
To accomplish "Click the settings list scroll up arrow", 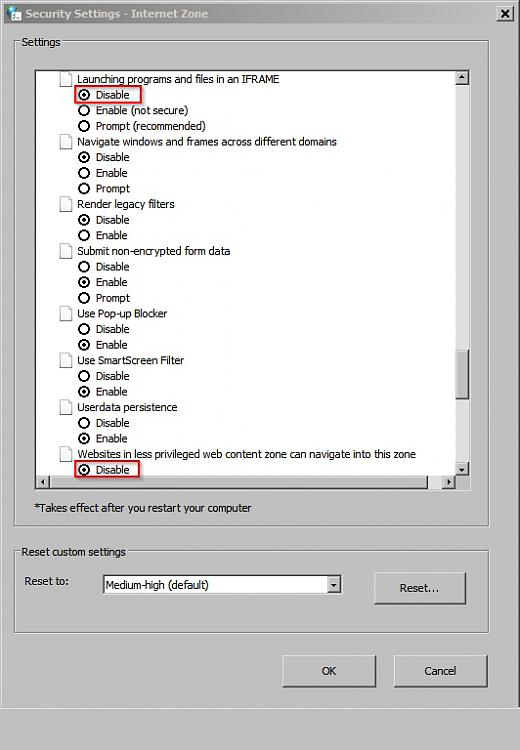I will 462,78.
